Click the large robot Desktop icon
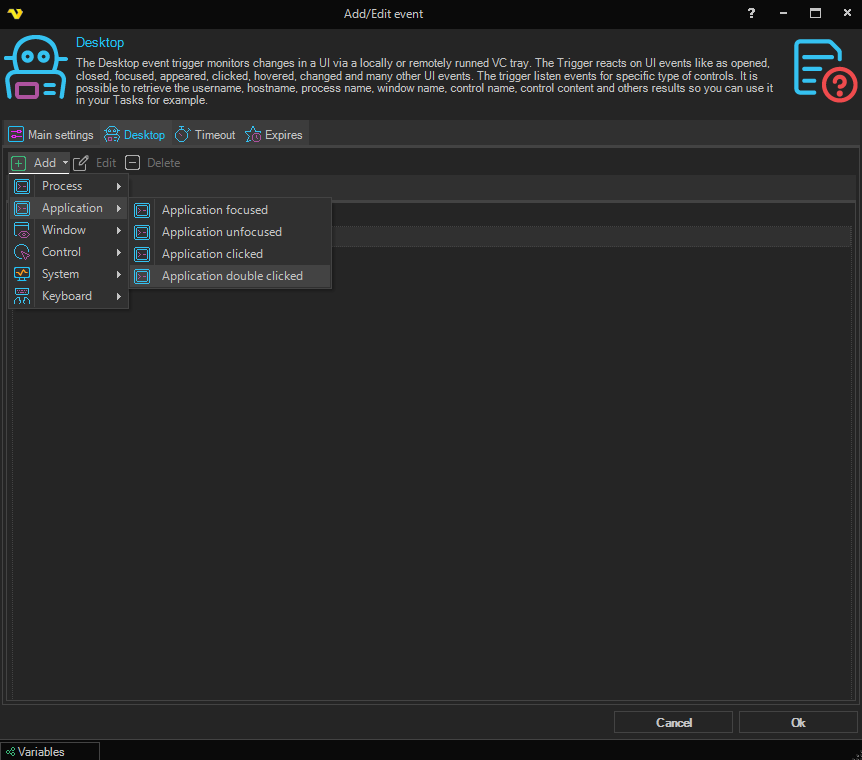Image resolution: width=862 pixels, height=760 pixels. pos(35,67)
